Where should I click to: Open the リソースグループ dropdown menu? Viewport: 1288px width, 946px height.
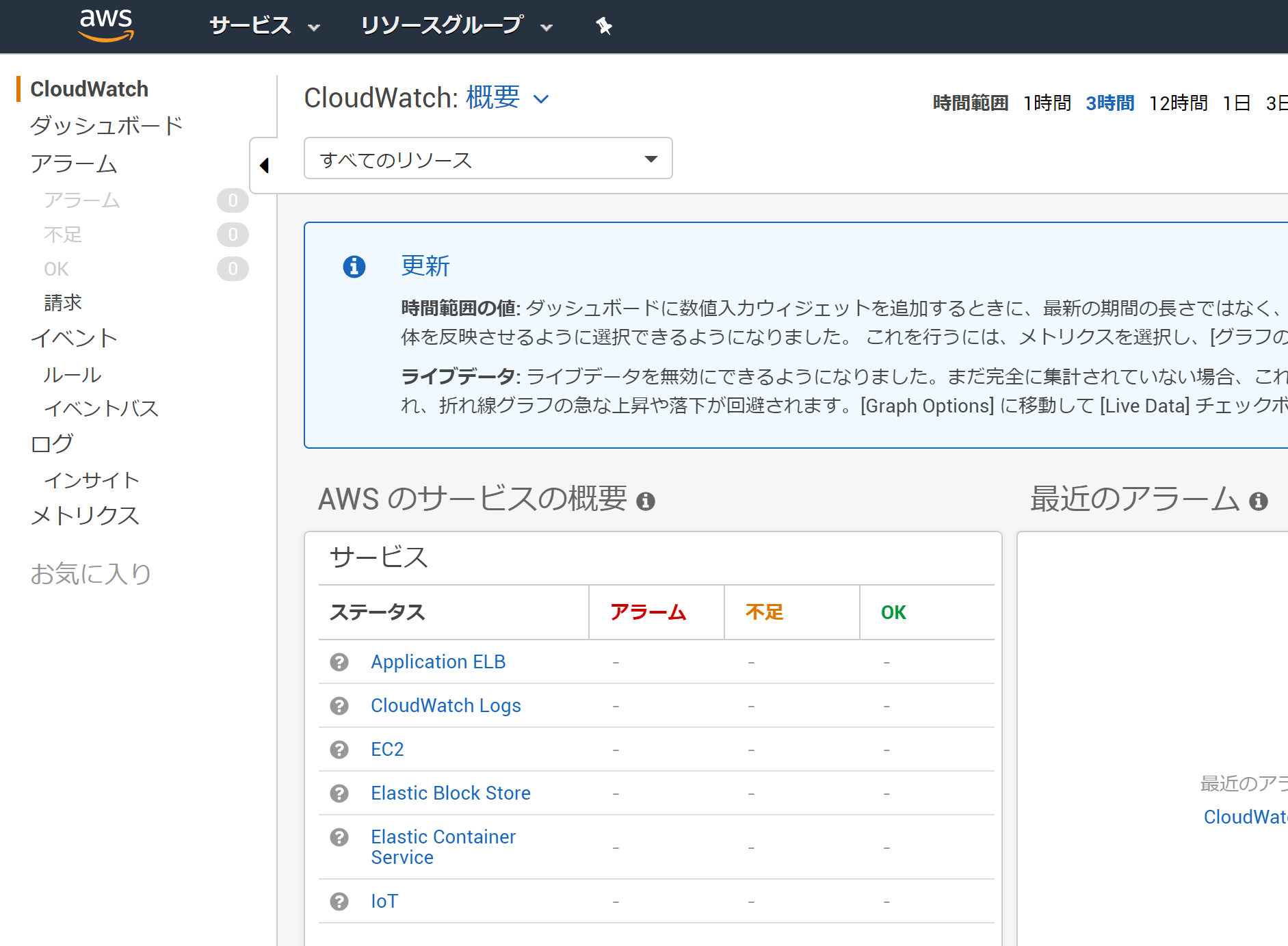pyautogui.click(x=456, y=26)
